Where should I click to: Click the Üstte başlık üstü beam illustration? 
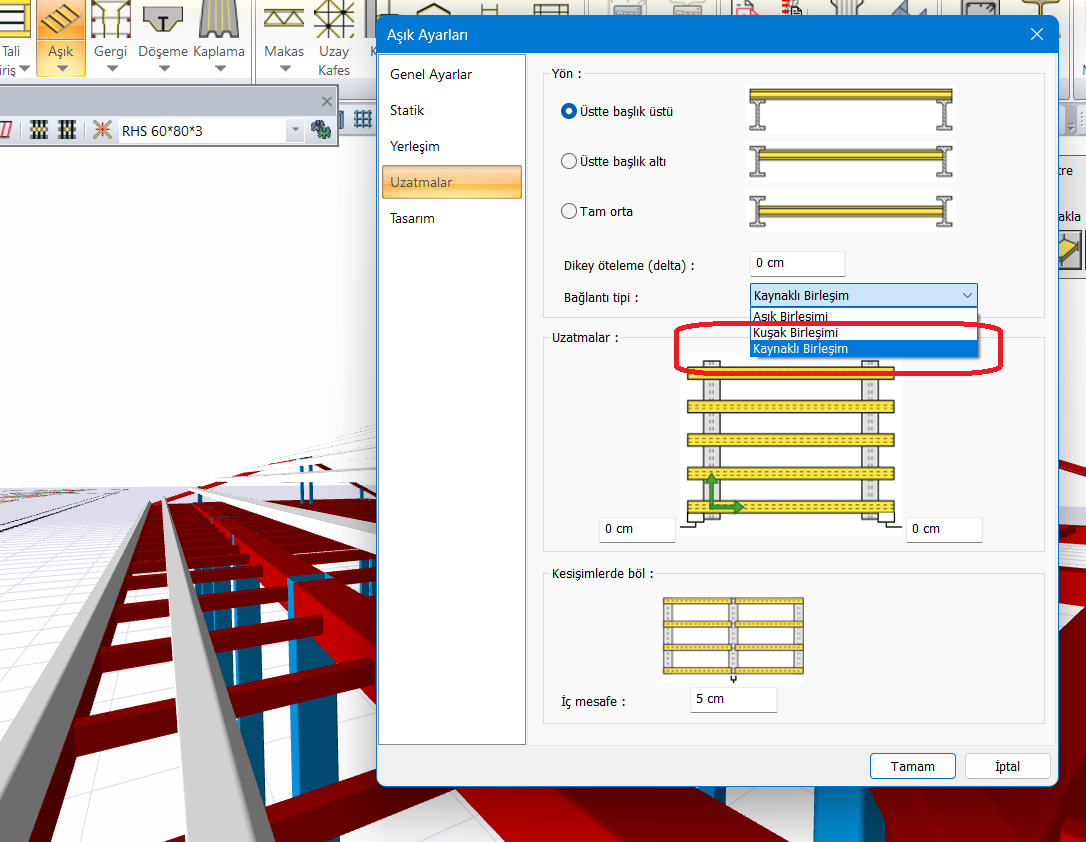coord(851,109)
